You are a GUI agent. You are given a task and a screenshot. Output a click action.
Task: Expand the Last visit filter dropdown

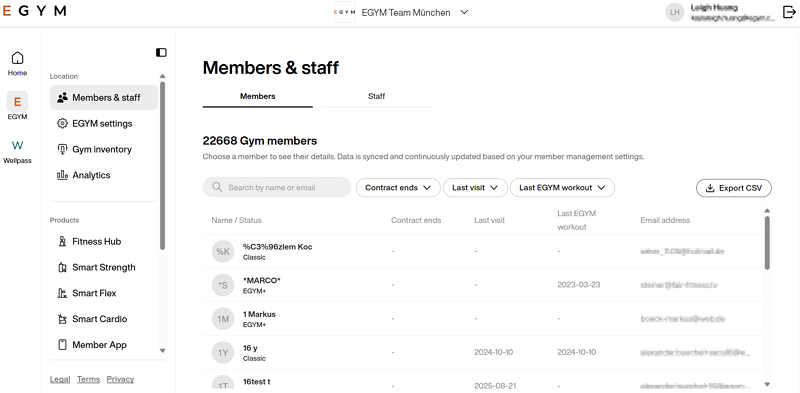tap(475, 188)
